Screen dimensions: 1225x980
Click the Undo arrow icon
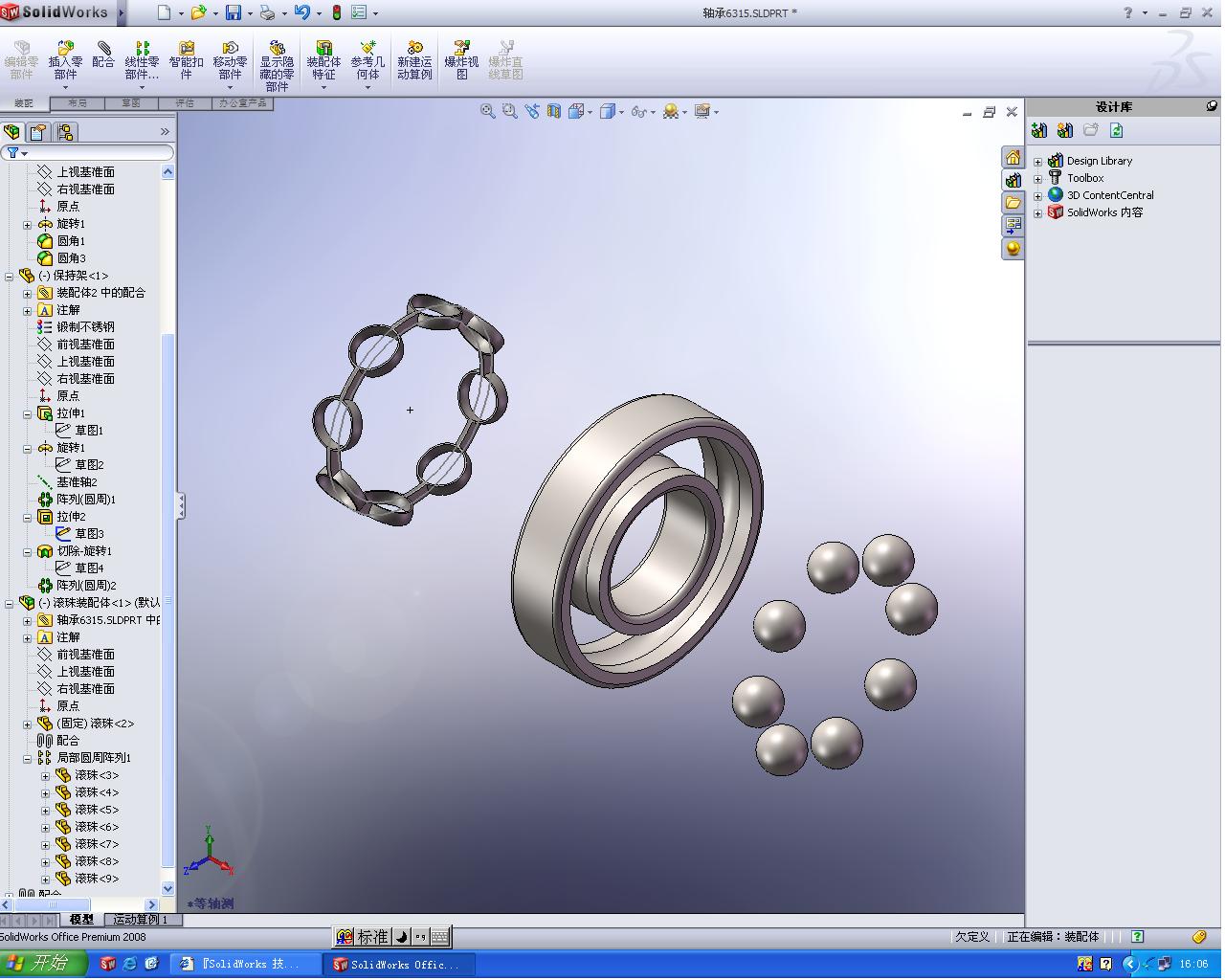(x=302, y=12)
